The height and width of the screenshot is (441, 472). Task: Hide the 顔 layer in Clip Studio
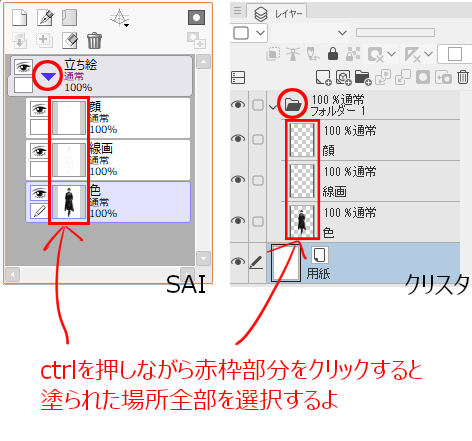(238, 138)
